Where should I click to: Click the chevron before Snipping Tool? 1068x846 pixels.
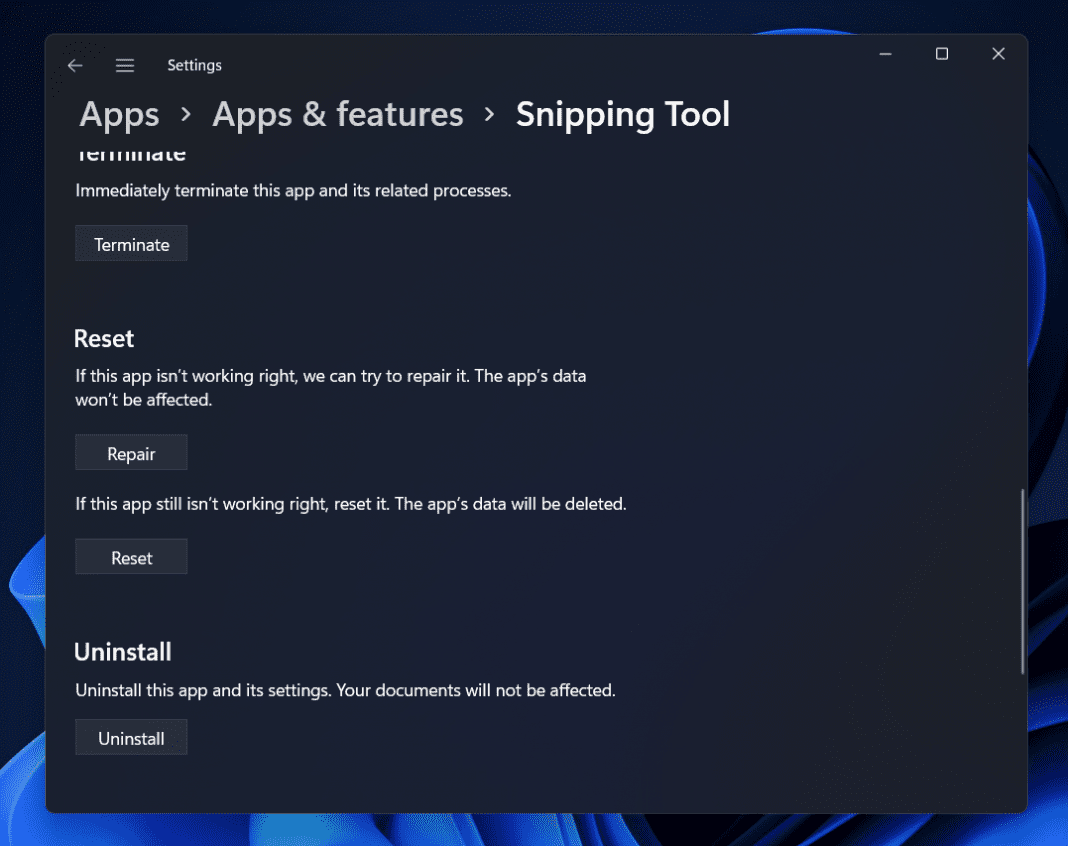489,114
